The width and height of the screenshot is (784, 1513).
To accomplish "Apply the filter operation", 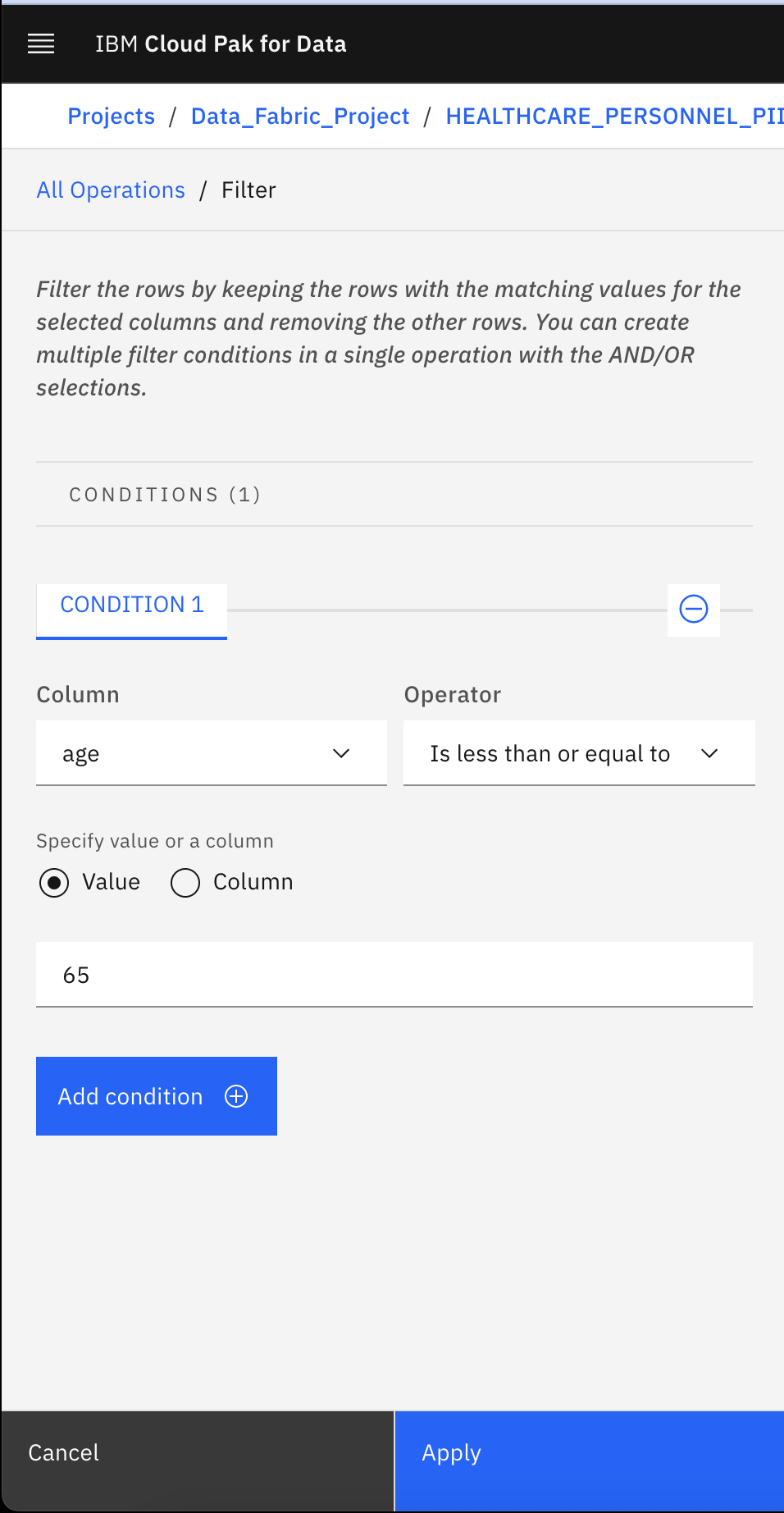I will click(589, 1461).
